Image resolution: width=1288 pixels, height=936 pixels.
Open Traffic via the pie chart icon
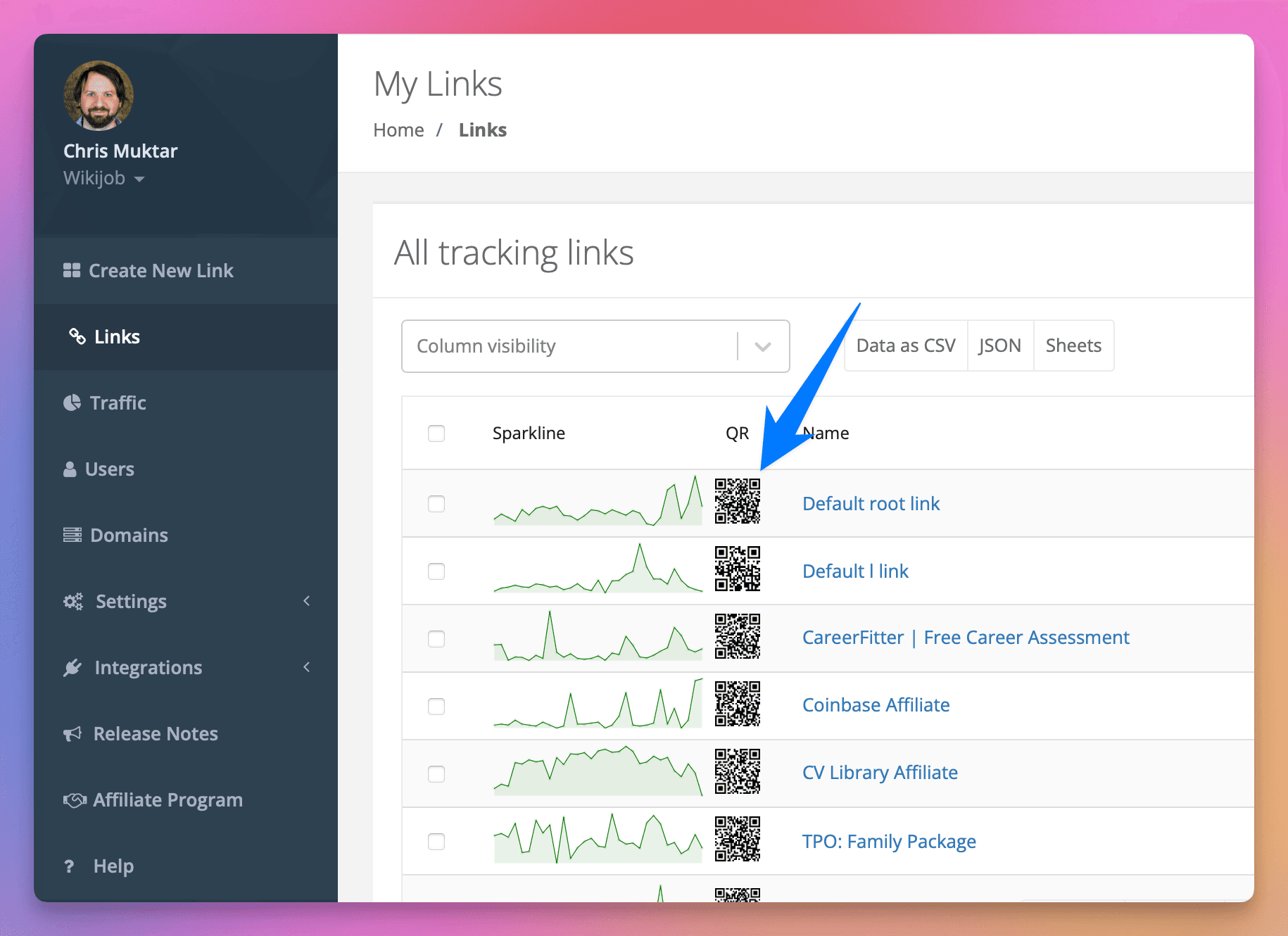pyautogui.click(x=72, y=403)
